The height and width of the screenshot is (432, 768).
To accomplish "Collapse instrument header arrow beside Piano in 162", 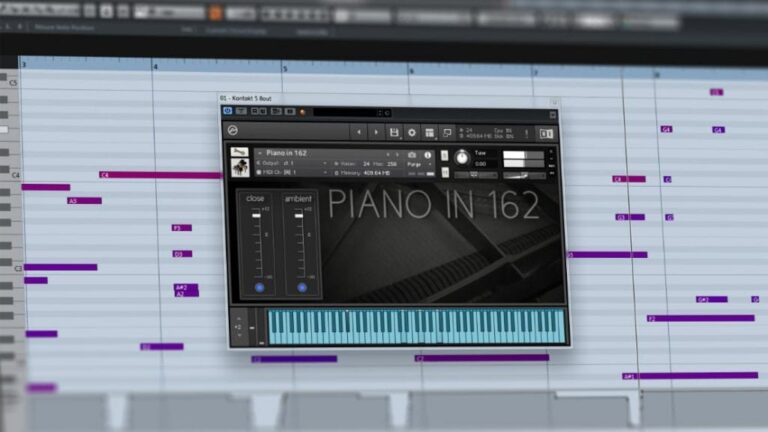I will click(x=260, y=153).
